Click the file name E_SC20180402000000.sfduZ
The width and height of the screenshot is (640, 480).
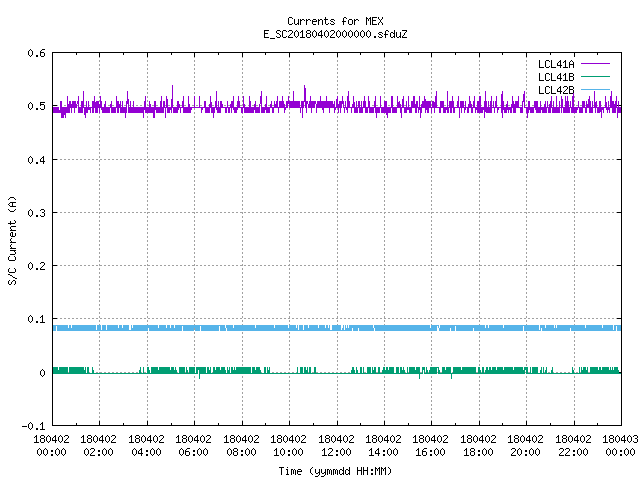(335, 34)
